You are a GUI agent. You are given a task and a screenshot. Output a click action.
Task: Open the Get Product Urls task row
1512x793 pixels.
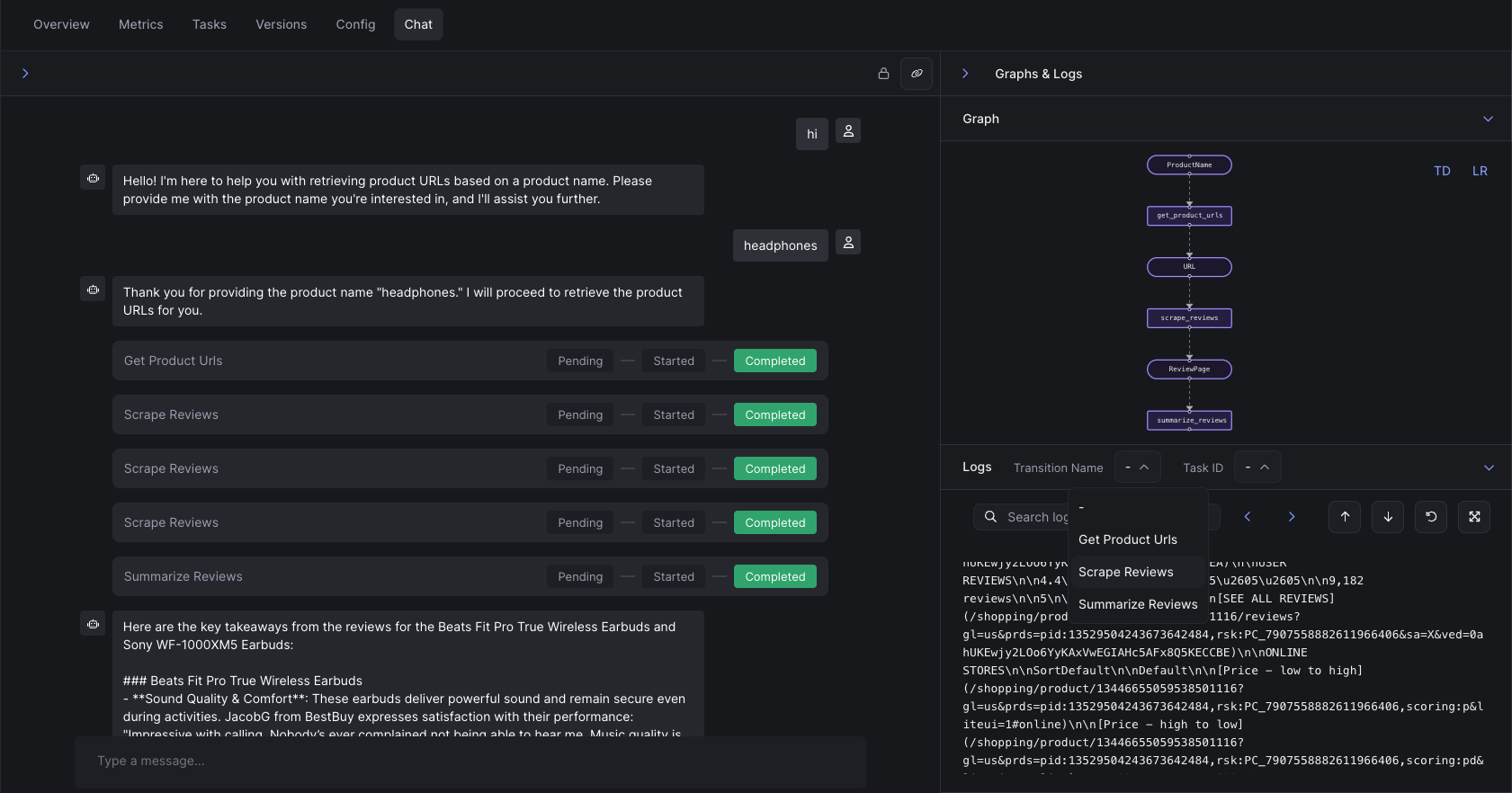point(470,361)
